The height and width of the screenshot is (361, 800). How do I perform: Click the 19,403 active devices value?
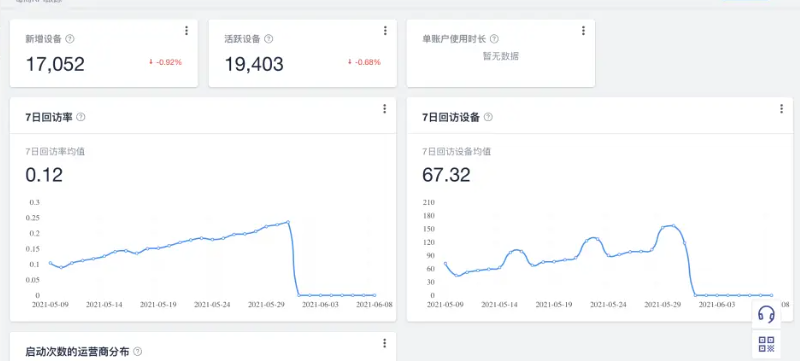click(254, 64)
